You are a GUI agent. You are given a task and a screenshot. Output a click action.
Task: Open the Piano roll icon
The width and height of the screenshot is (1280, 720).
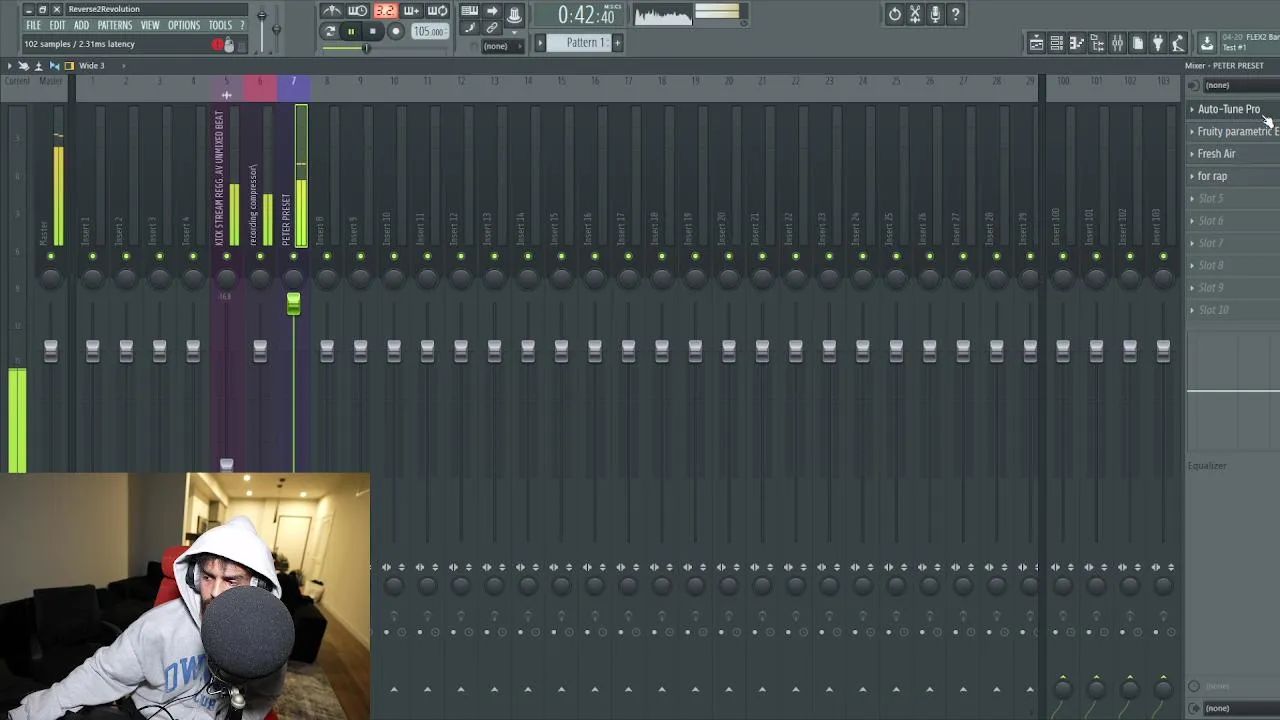[x=1077, y=43]
